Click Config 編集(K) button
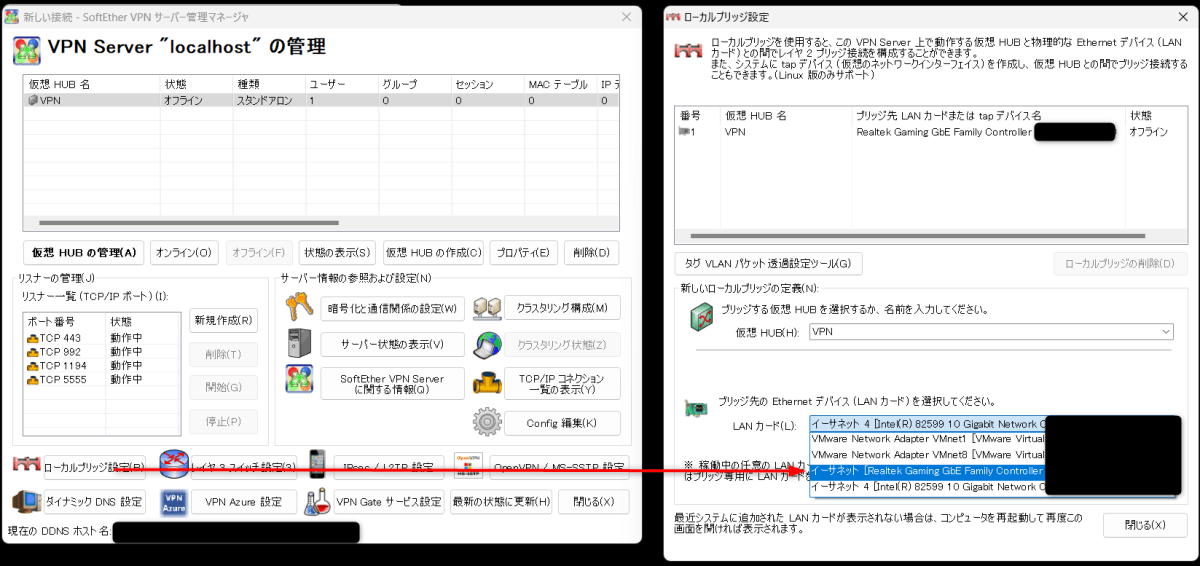Screen dimensions: 1200x566 pos(562,423)
